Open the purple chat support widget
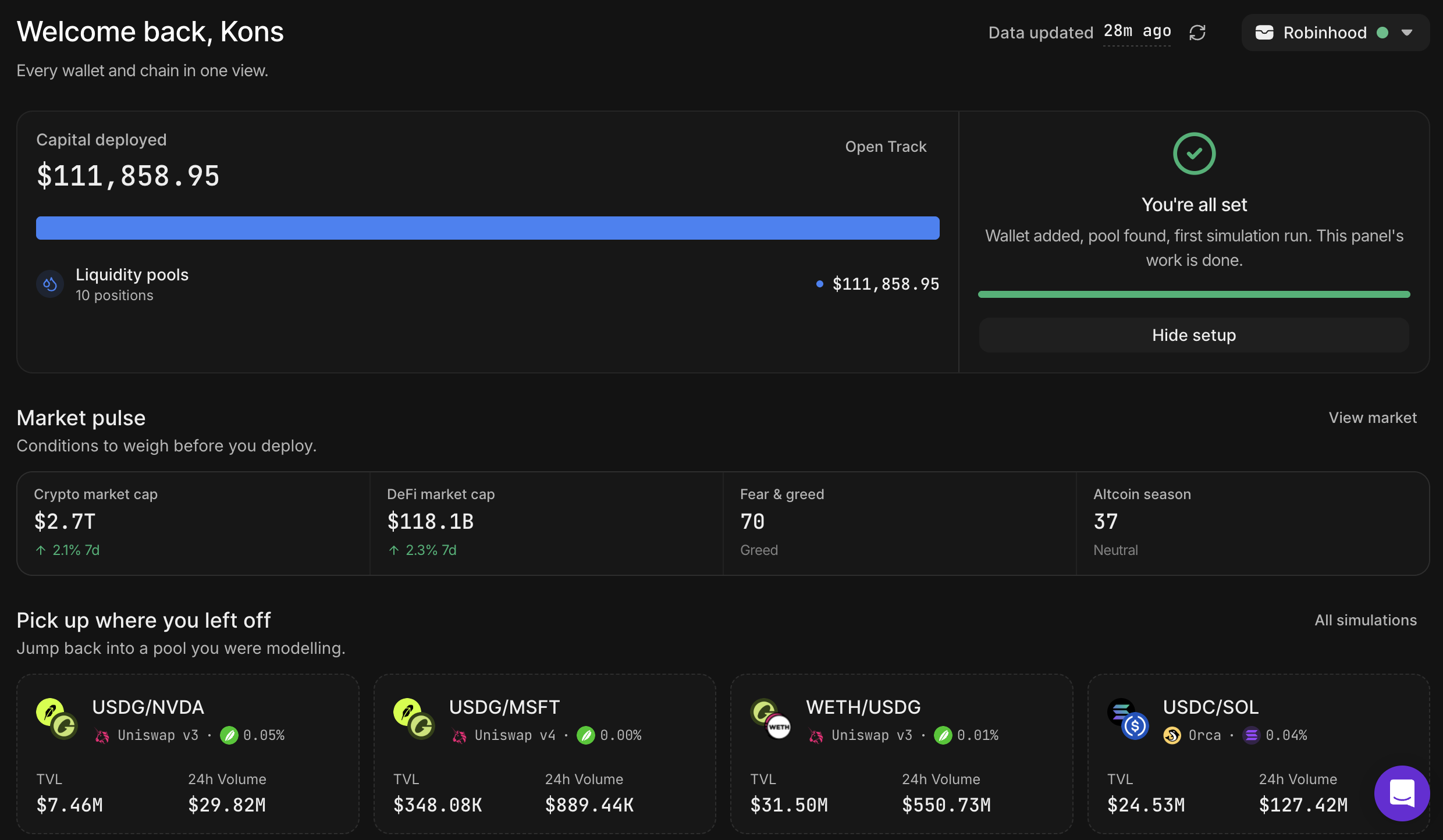Image resolution: width=1443 pixels, height=840 pixels. (1402, 793)
